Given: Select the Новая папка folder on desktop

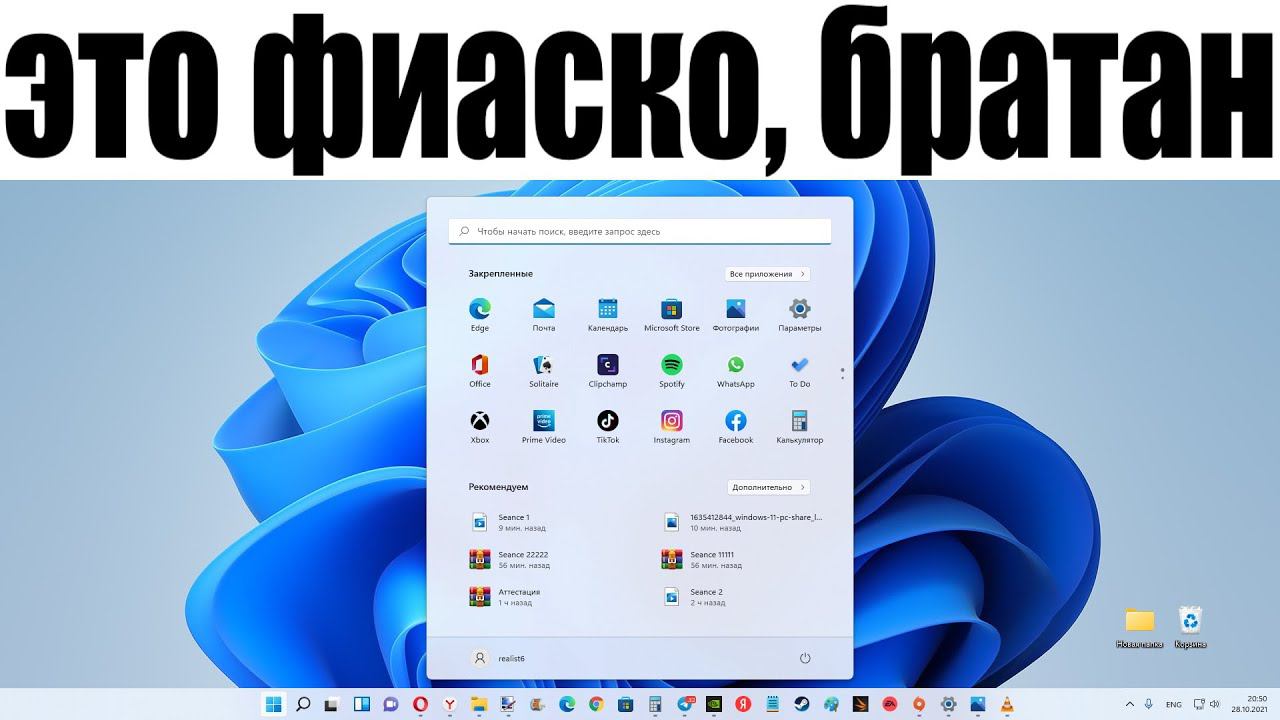Looking at the screenshot, I should (x=1140, y=628).
